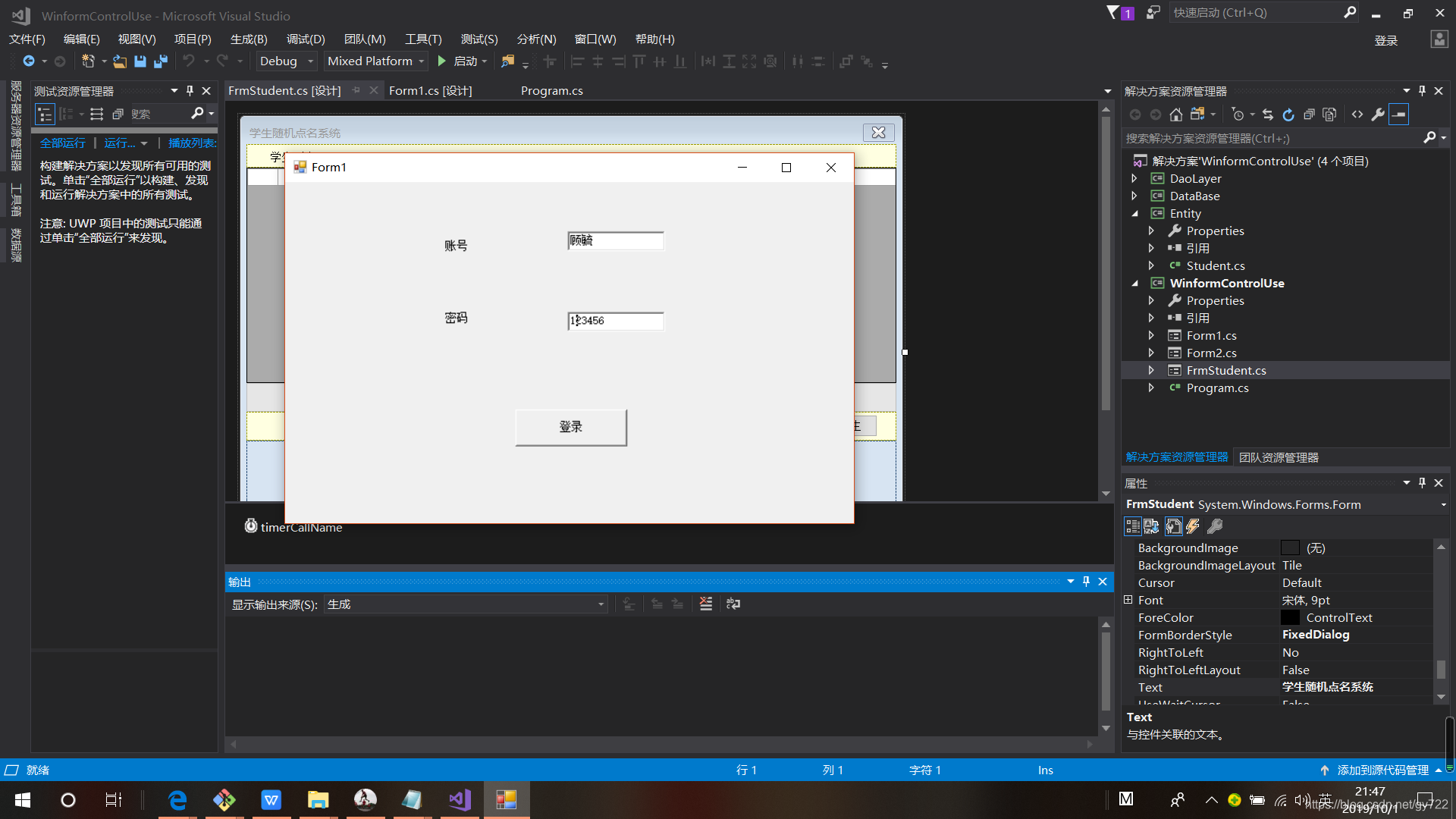Clear all output with the output toolbar icon

coord(706,604)
